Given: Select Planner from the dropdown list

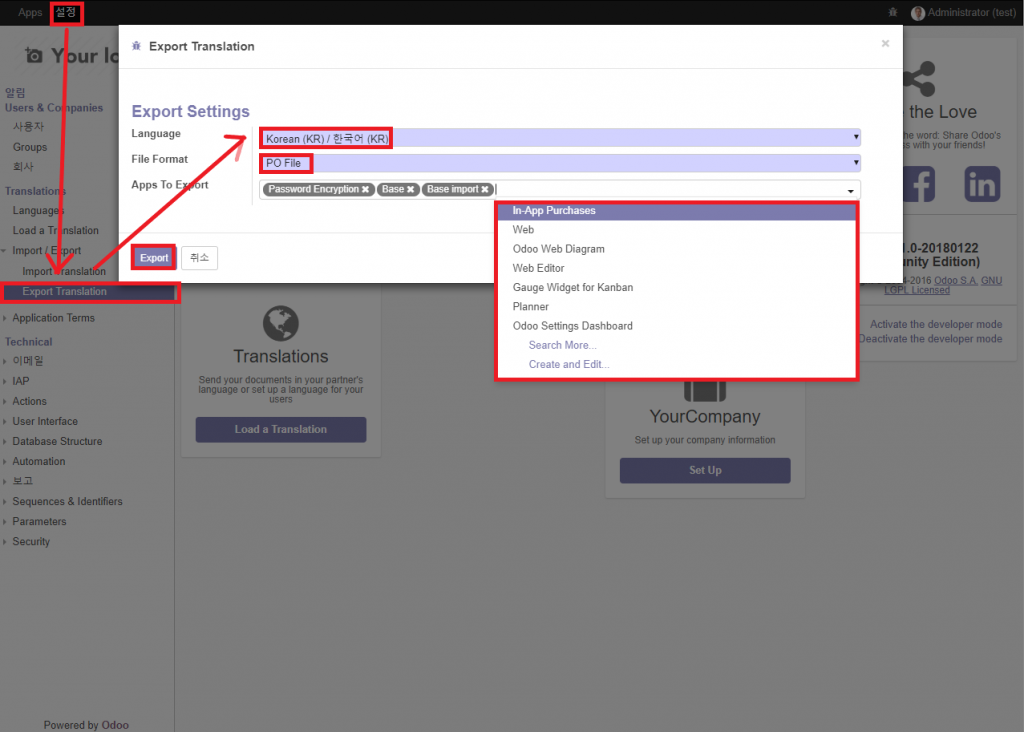Looking at the screenshot, I should (x=676, y=306).
